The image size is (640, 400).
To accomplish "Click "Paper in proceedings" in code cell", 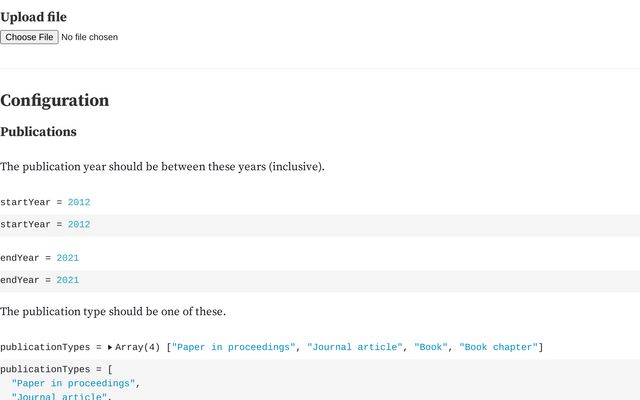I will [73, 383].
